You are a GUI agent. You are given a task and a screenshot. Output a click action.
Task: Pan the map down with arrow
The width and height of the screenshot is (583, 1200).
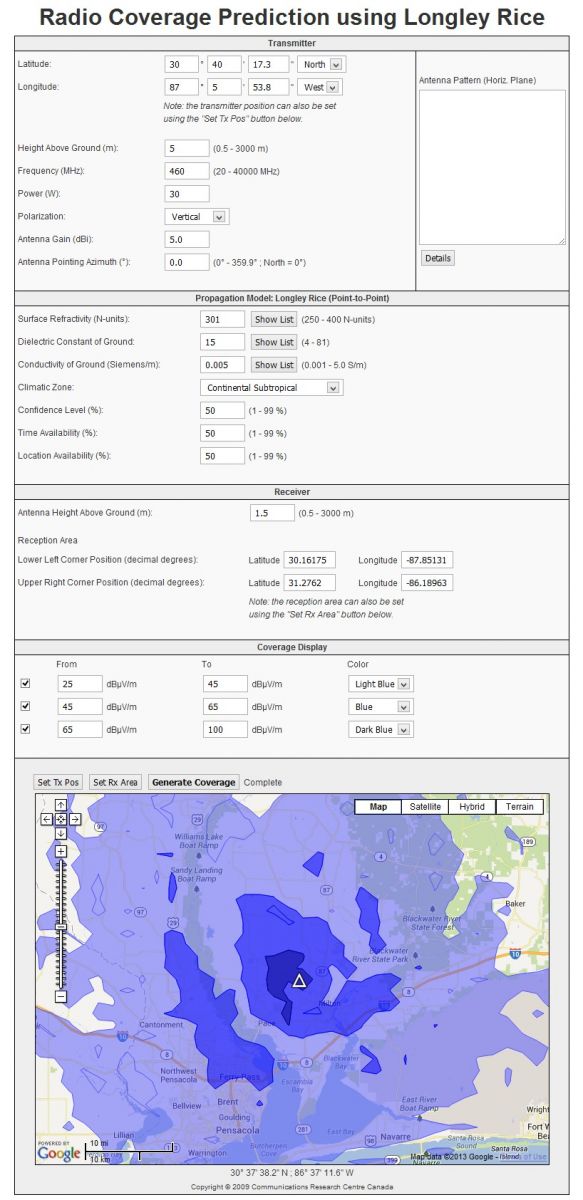click(x=60, y=833)
